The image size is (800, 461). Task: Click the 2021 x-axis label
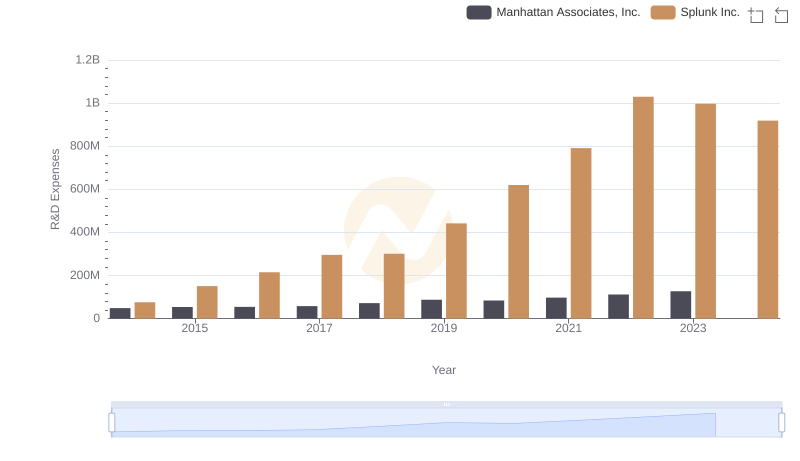tap(568, 328)
